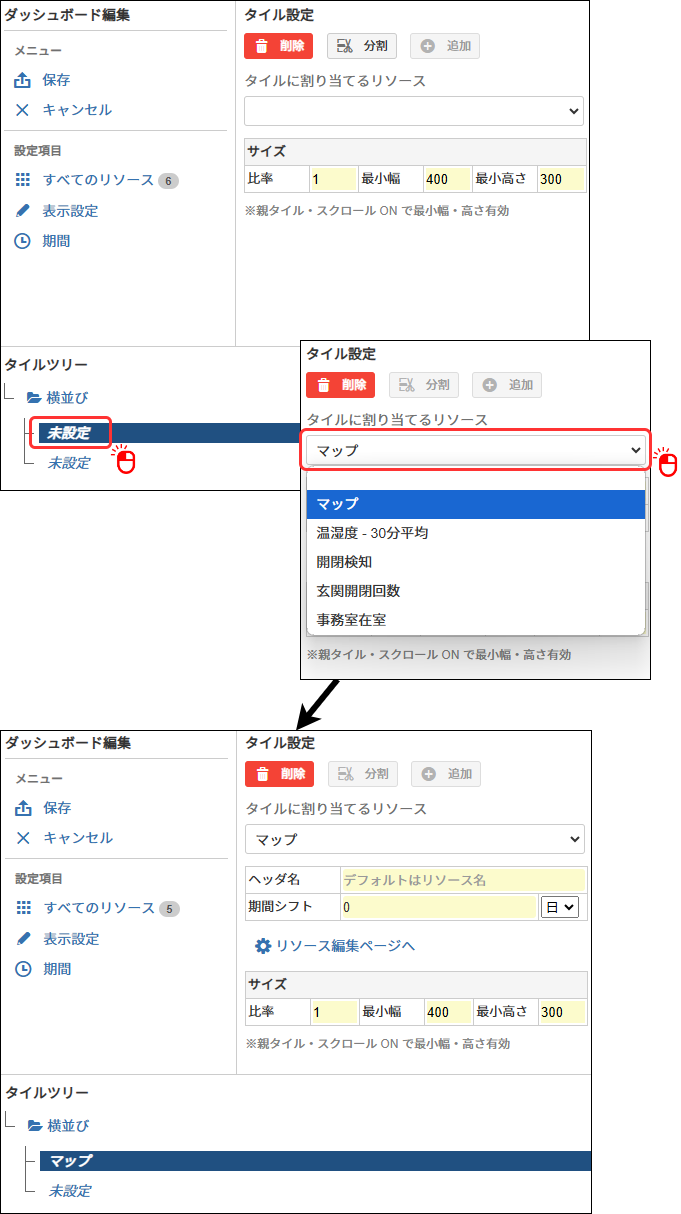
Task: Click the greyed 分割 button in the popup screenshot
Action: (424, 385)
